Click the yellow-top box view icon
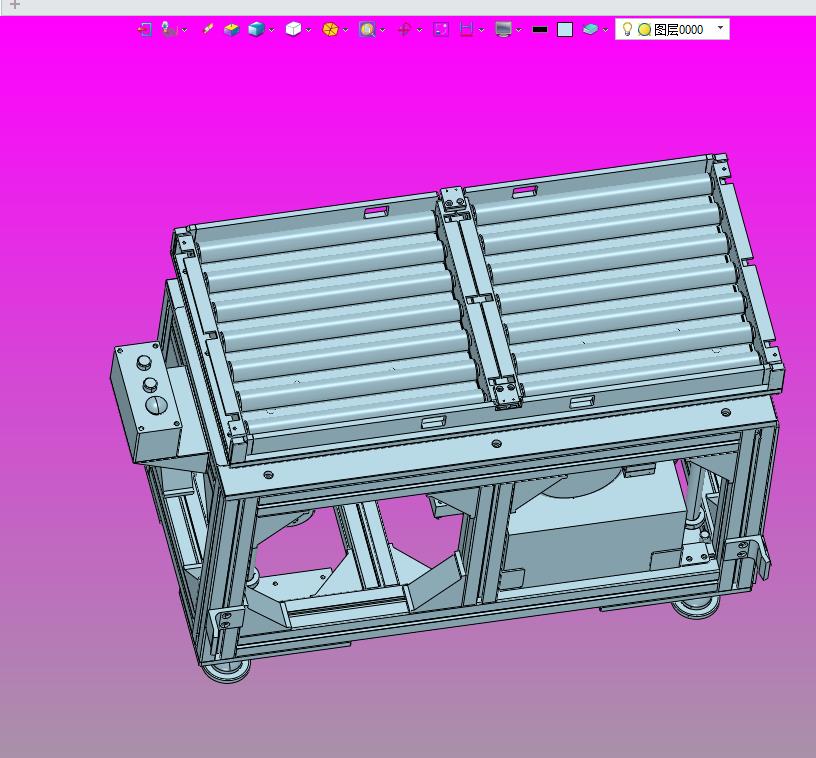The image size is (816, 758). pyautogui.click(x=232, y=30)
